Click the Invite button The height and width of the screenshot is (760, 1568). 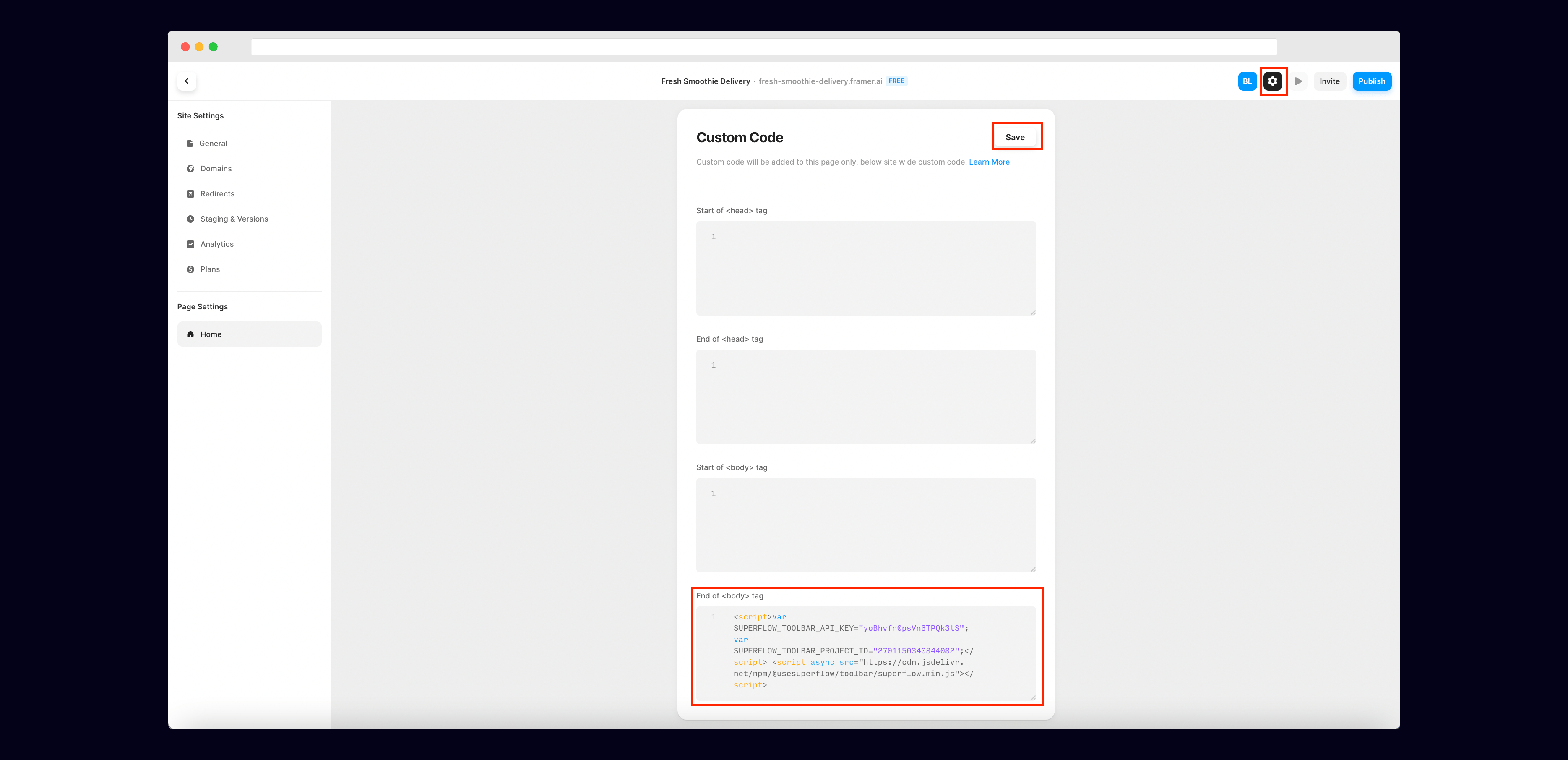(1329, 81)
